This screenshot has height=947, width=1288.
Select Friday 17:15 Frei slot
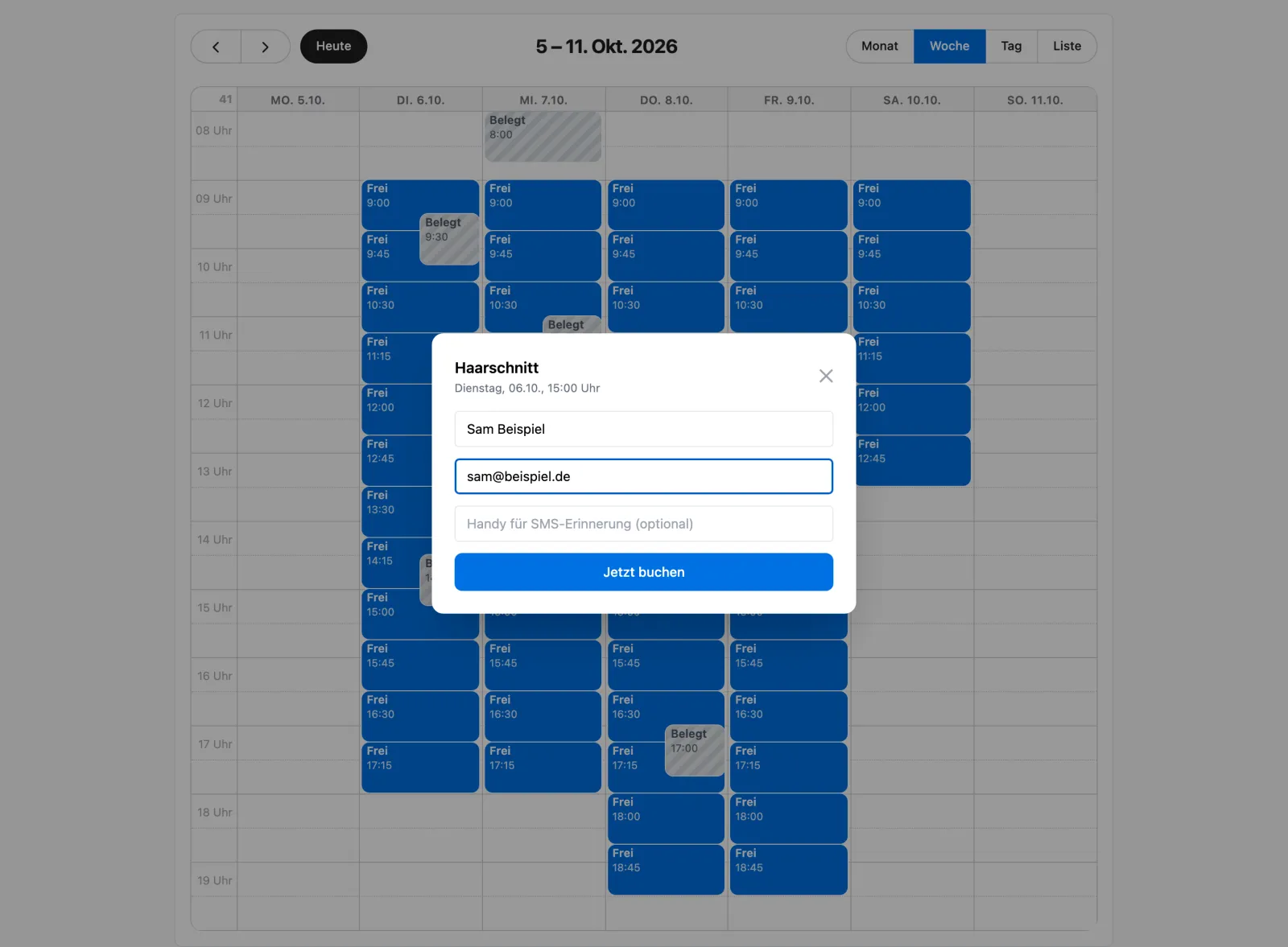789,768
